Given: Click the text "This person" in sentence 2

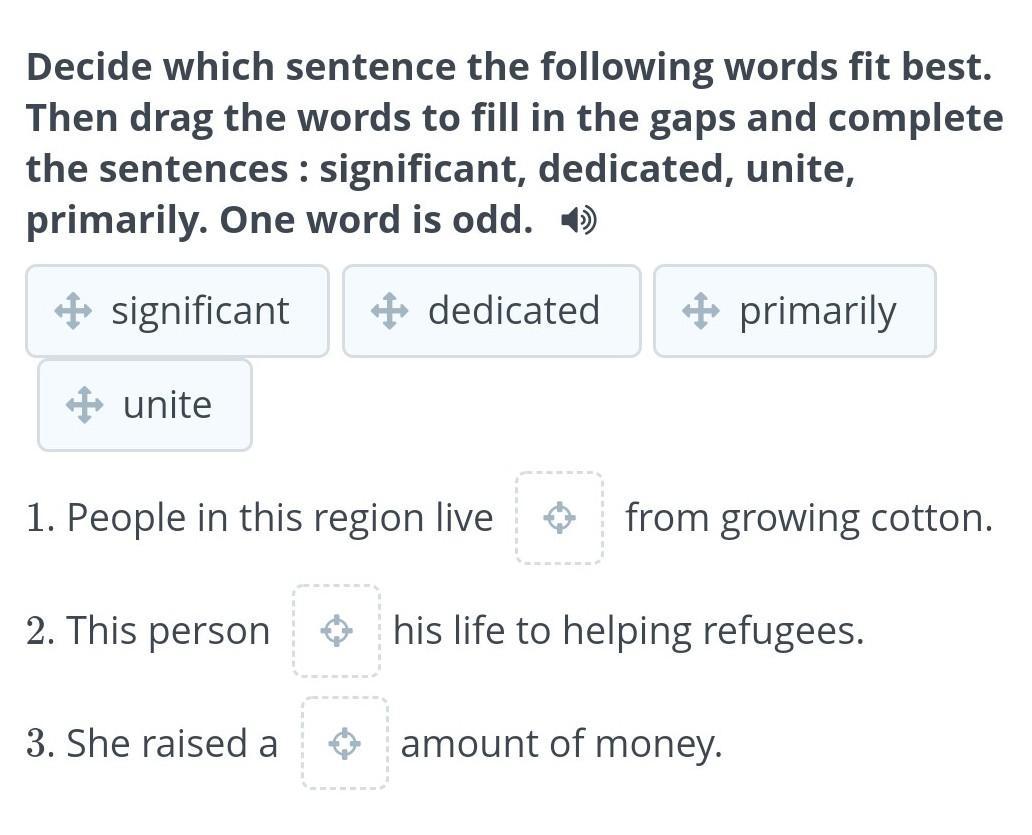Looking at the screenshot, I should [168, 632].
